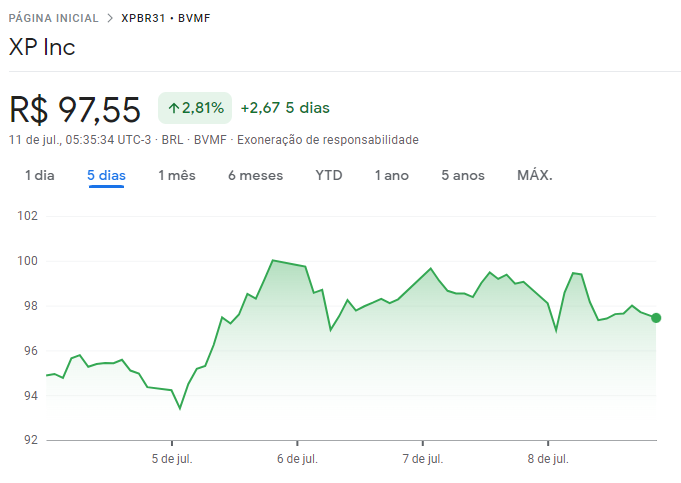Viewport: 681px width, 483px height.
Task: Select the 5 dias range tab
Action: (x=106, y=175)
